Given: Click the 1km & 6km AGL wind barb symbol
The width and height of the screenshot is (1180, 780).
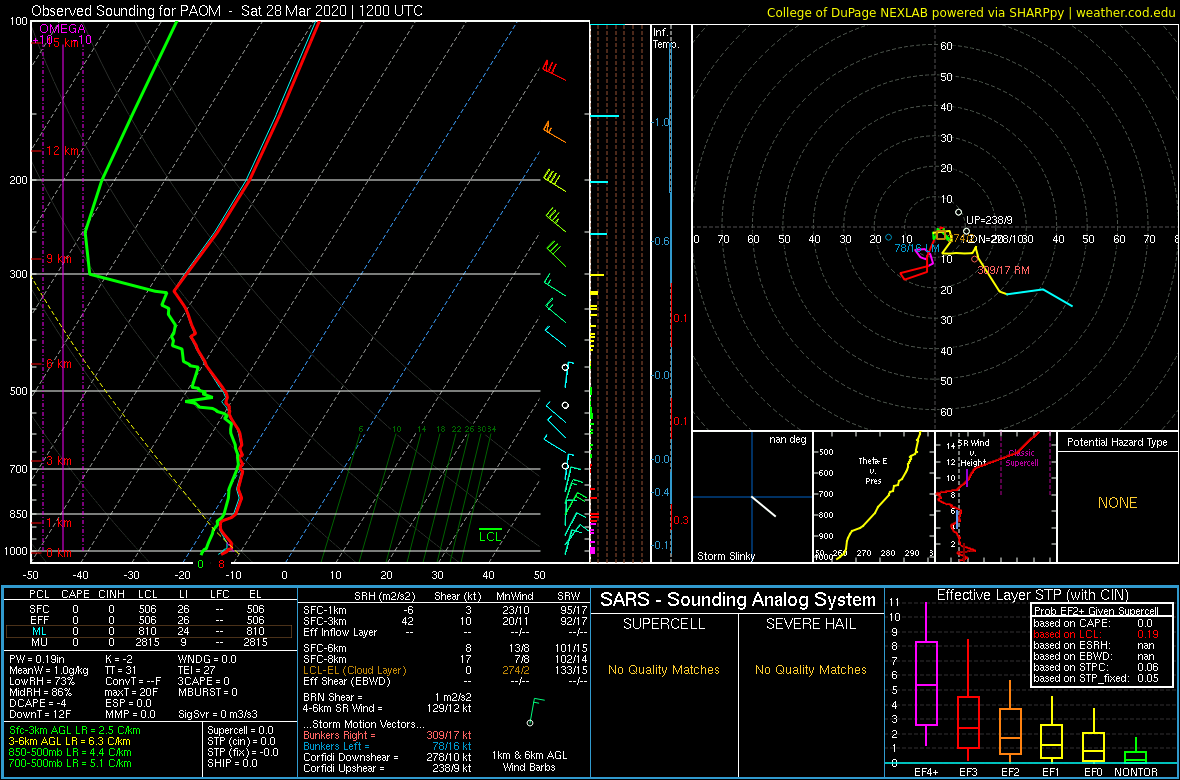Looking at the screenshot, I should [534, 711].
